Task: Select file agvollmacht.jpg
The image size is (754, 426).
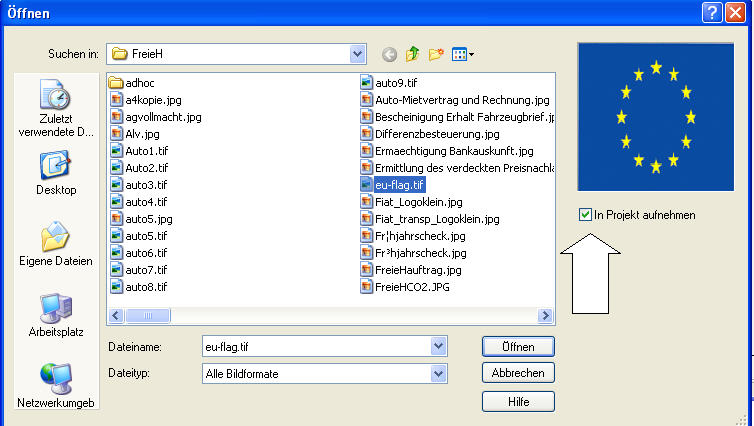Action: point(156,117)
